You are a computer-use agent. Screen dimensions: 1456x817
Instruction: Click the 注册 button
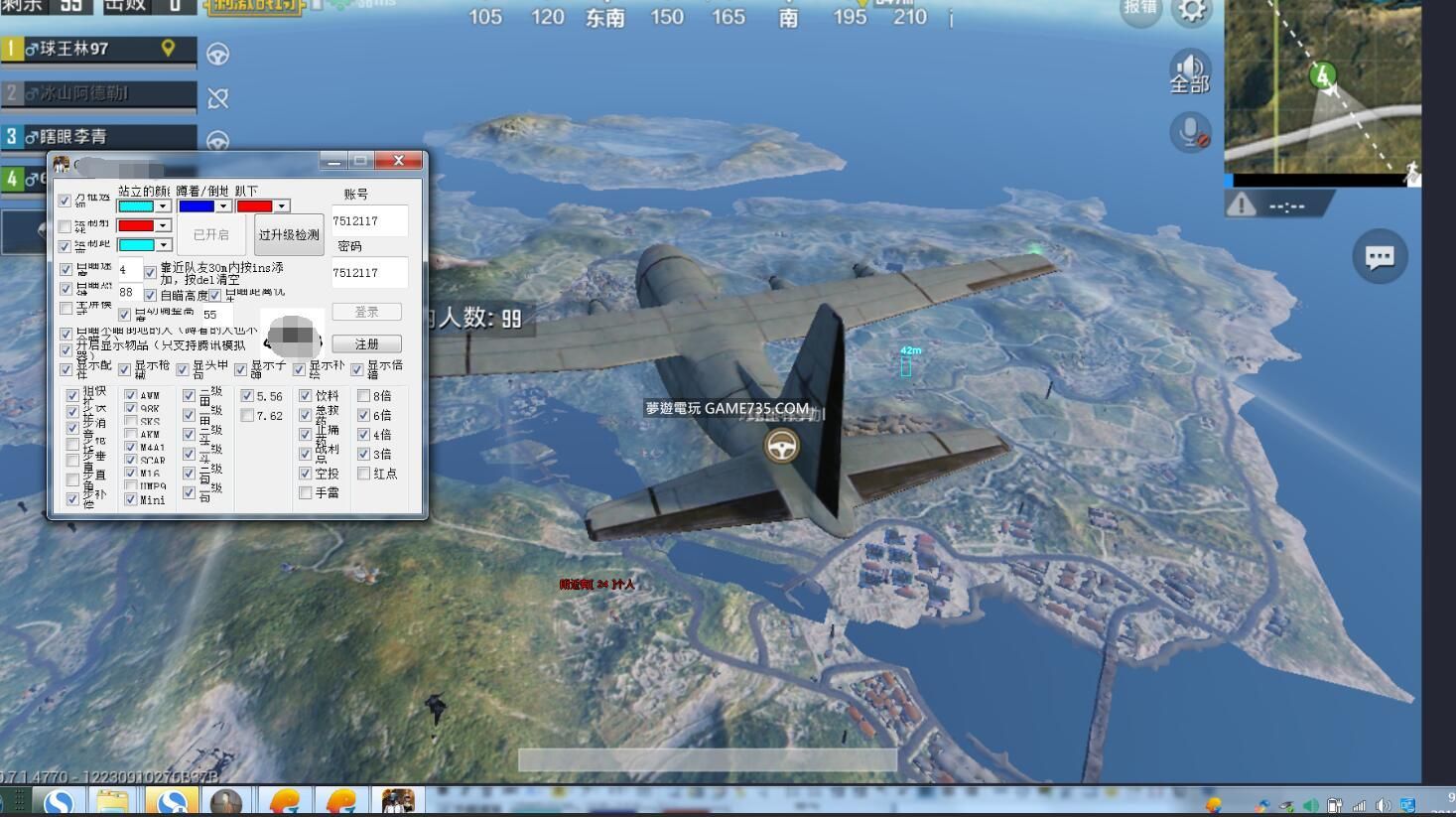(x=366, y=343)
